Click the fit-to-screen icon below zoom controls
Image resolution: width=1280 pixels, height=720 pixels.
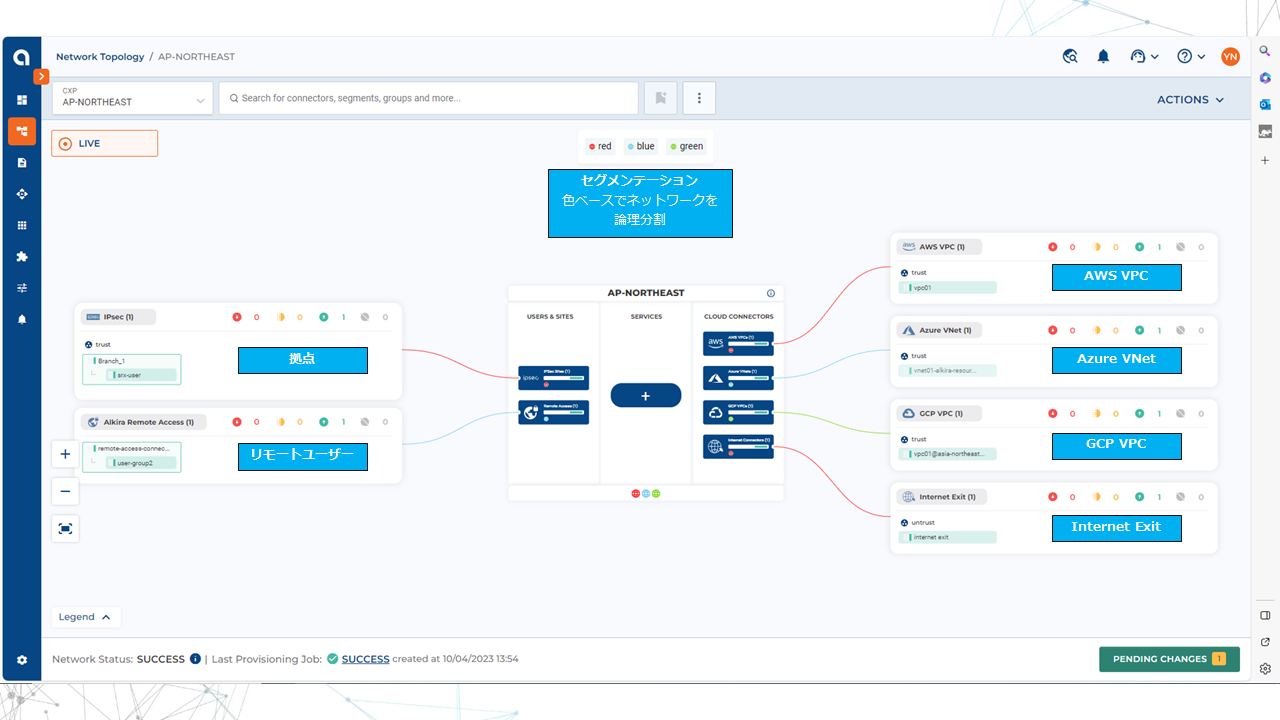click(x=65, y=529)
